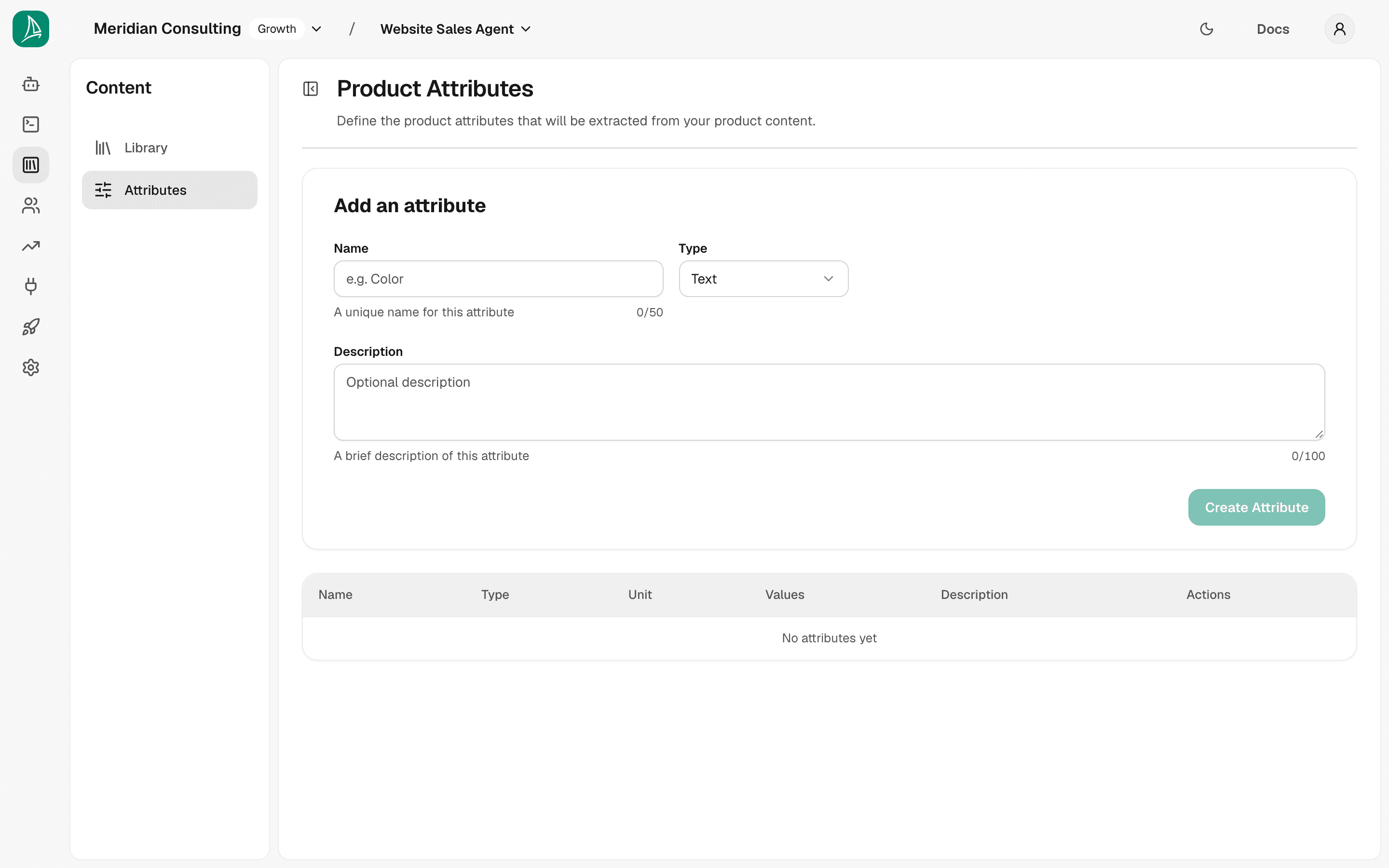Open the users sidebar icon
The height and width of the screenshot is (868, 1389).
tap(31, 205)
